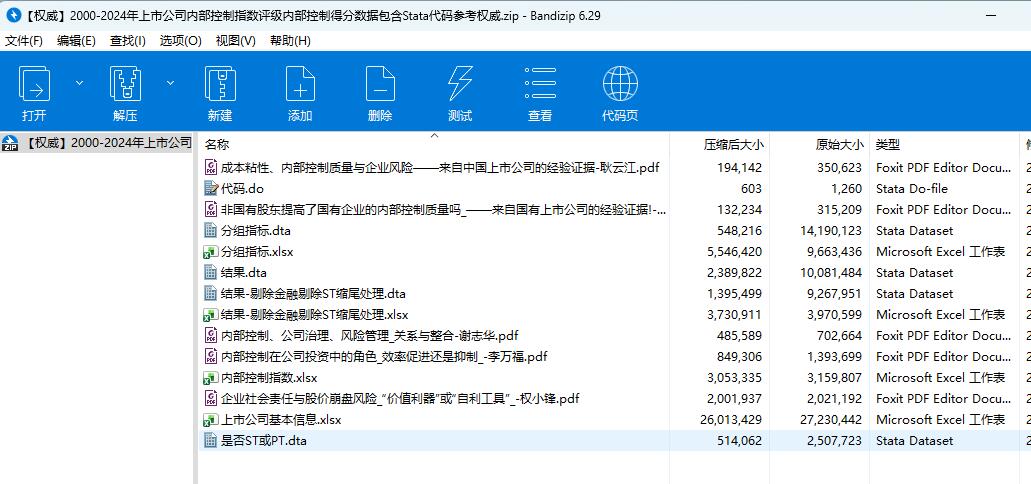Sort by the 类型 column header
Screen dimensions: 1031x484
click(888, 145)
